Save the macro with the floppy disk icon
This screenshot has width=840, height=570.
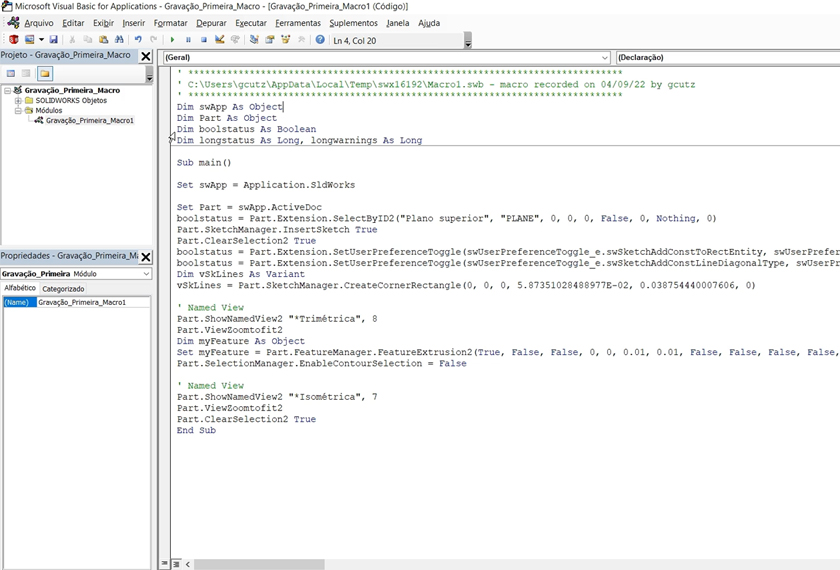click(54, 40)
